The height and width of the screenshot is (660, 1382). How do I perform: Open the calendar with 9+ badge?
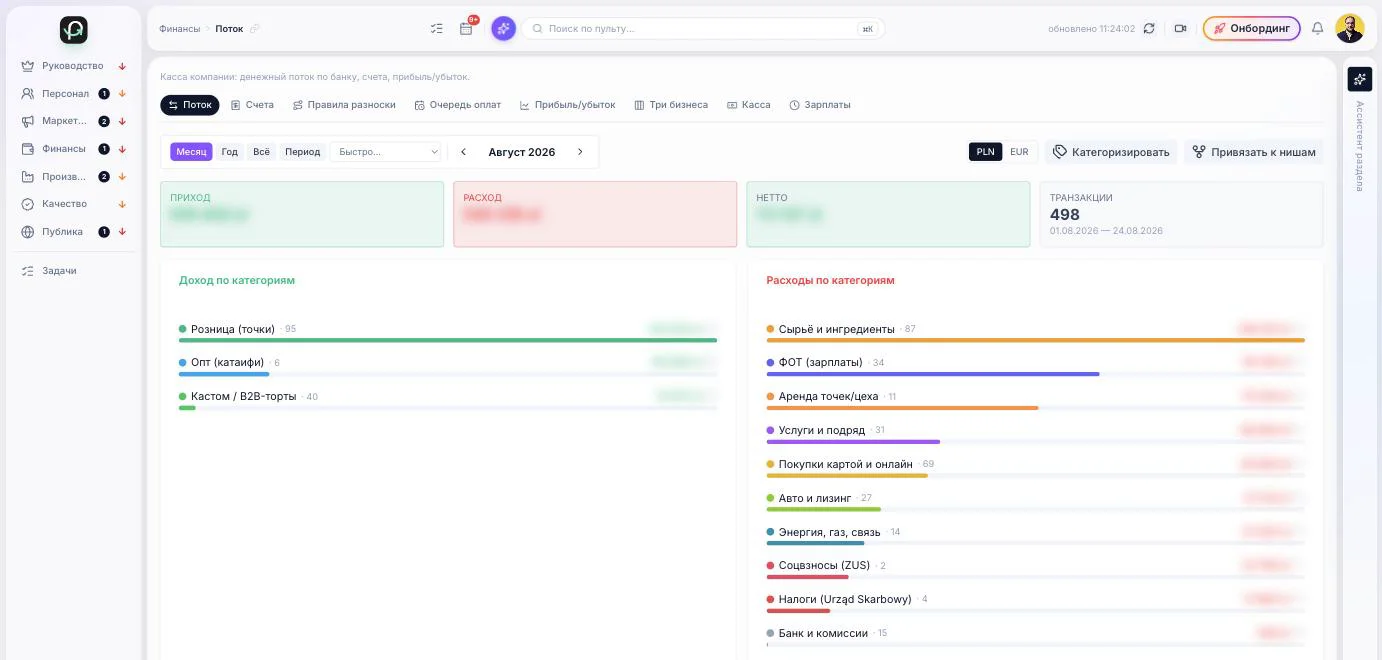point(466,29)
